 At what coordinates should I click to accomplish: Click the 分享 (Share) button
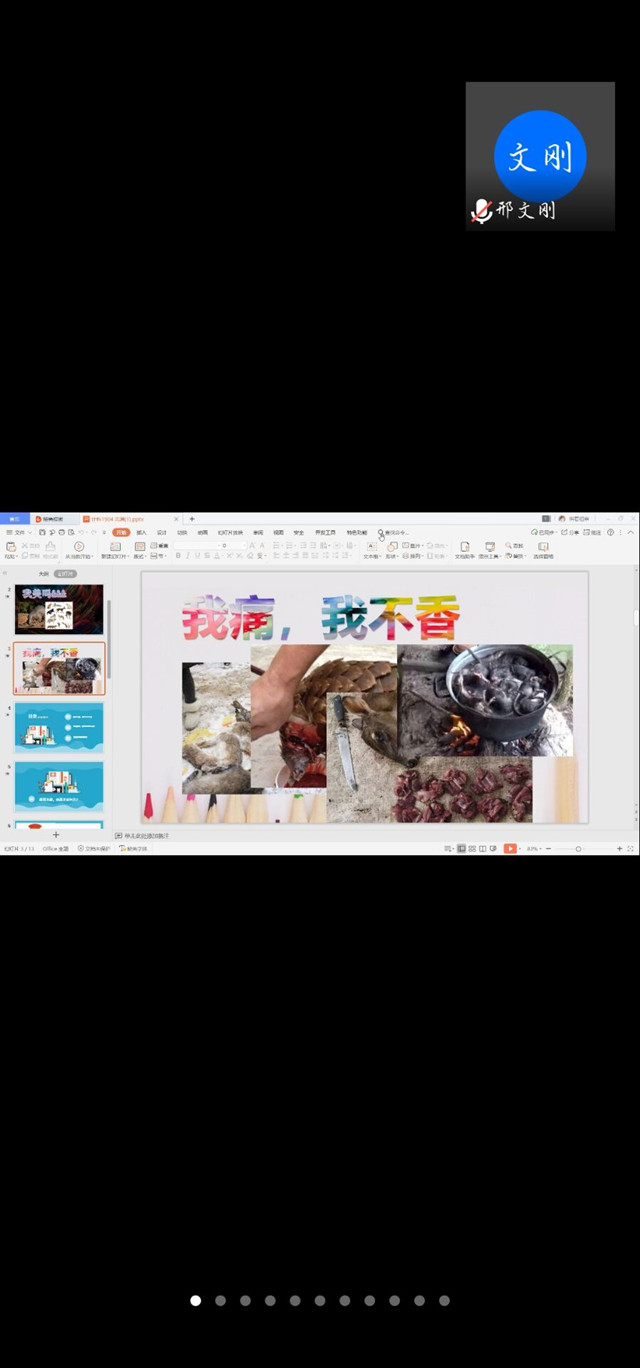[570, 532]
